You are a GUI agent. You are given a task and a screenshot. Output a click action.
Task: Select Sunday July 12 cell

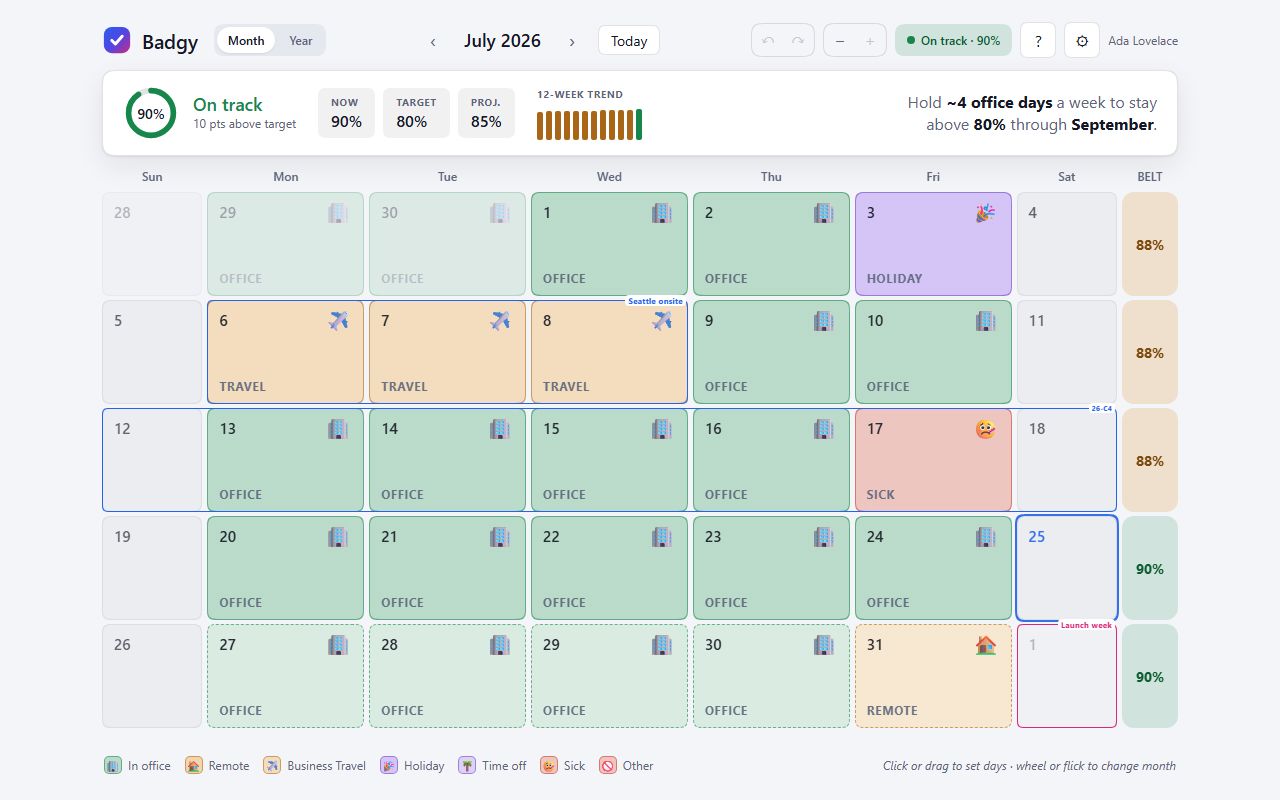point(152,460)
